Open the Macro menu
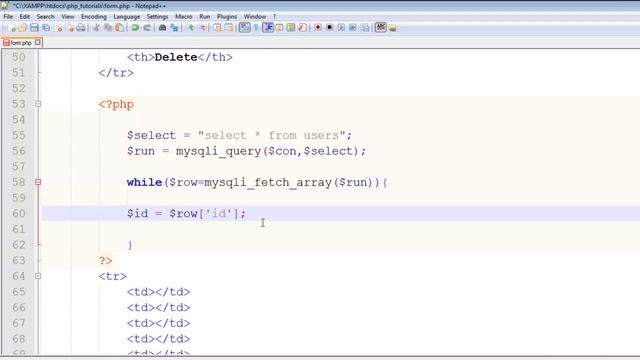This screenshot has height=360, width=640. tap(184, 17)
